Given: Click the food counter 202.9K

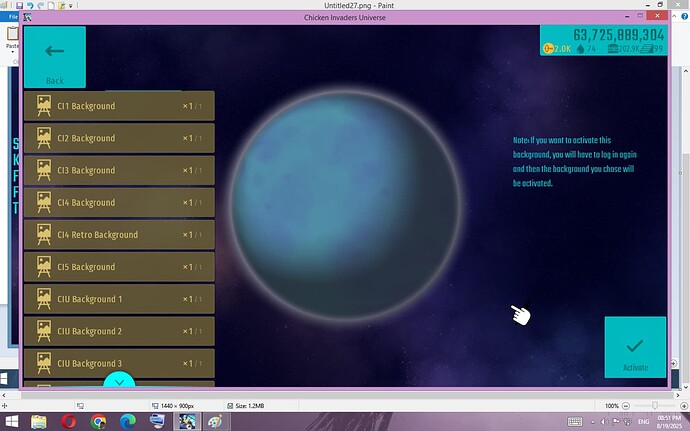Looking at the screenshot, I should pyautogui.click(x=624, y=48).
